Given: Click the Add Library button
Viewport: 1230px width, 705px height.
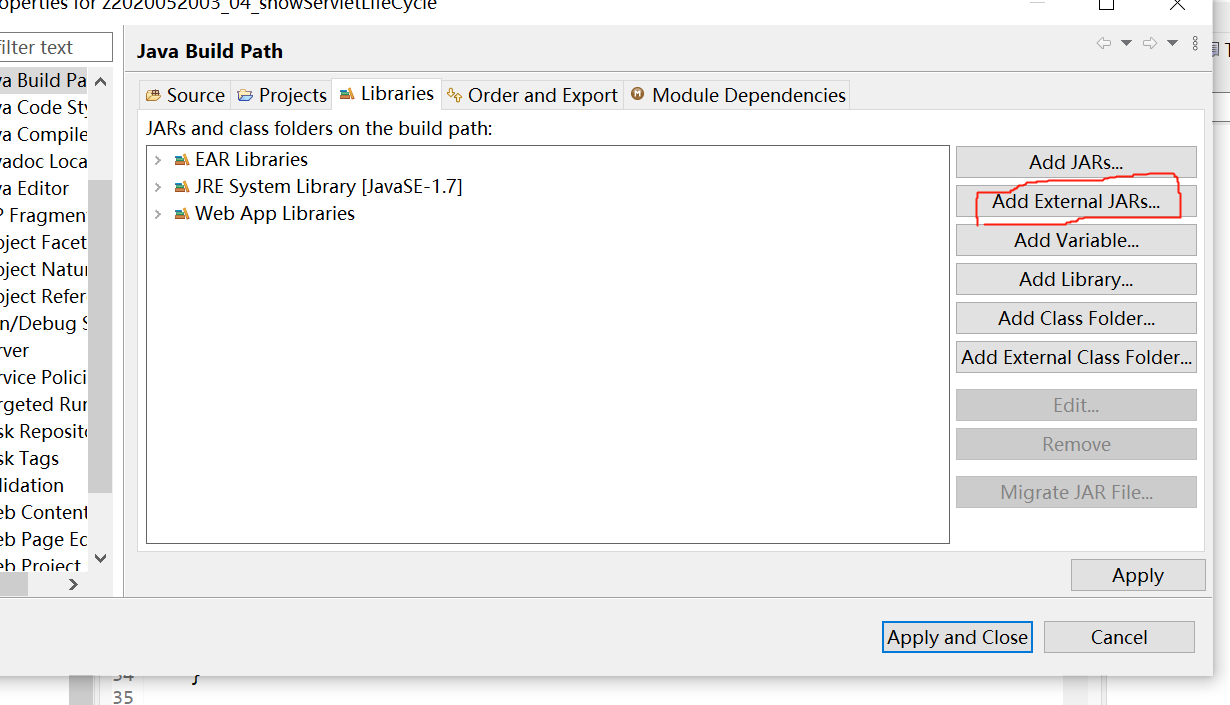Looking at the screenshot, I should (1076, 279).
